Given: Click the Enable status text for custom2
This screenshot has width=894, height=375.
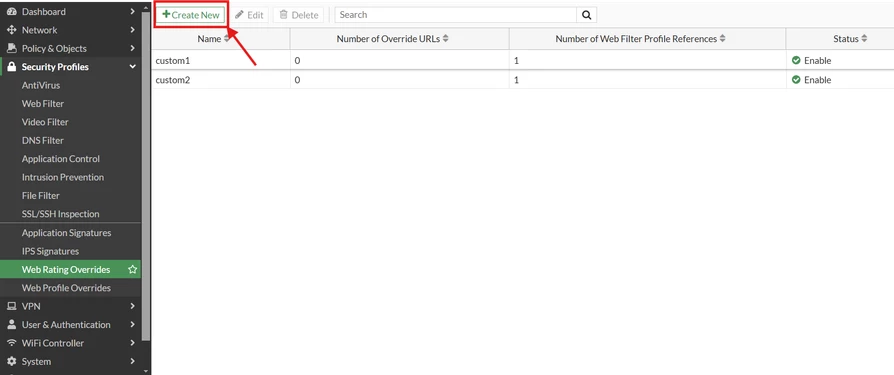Looking at the screenshot, I should [818, 80].
